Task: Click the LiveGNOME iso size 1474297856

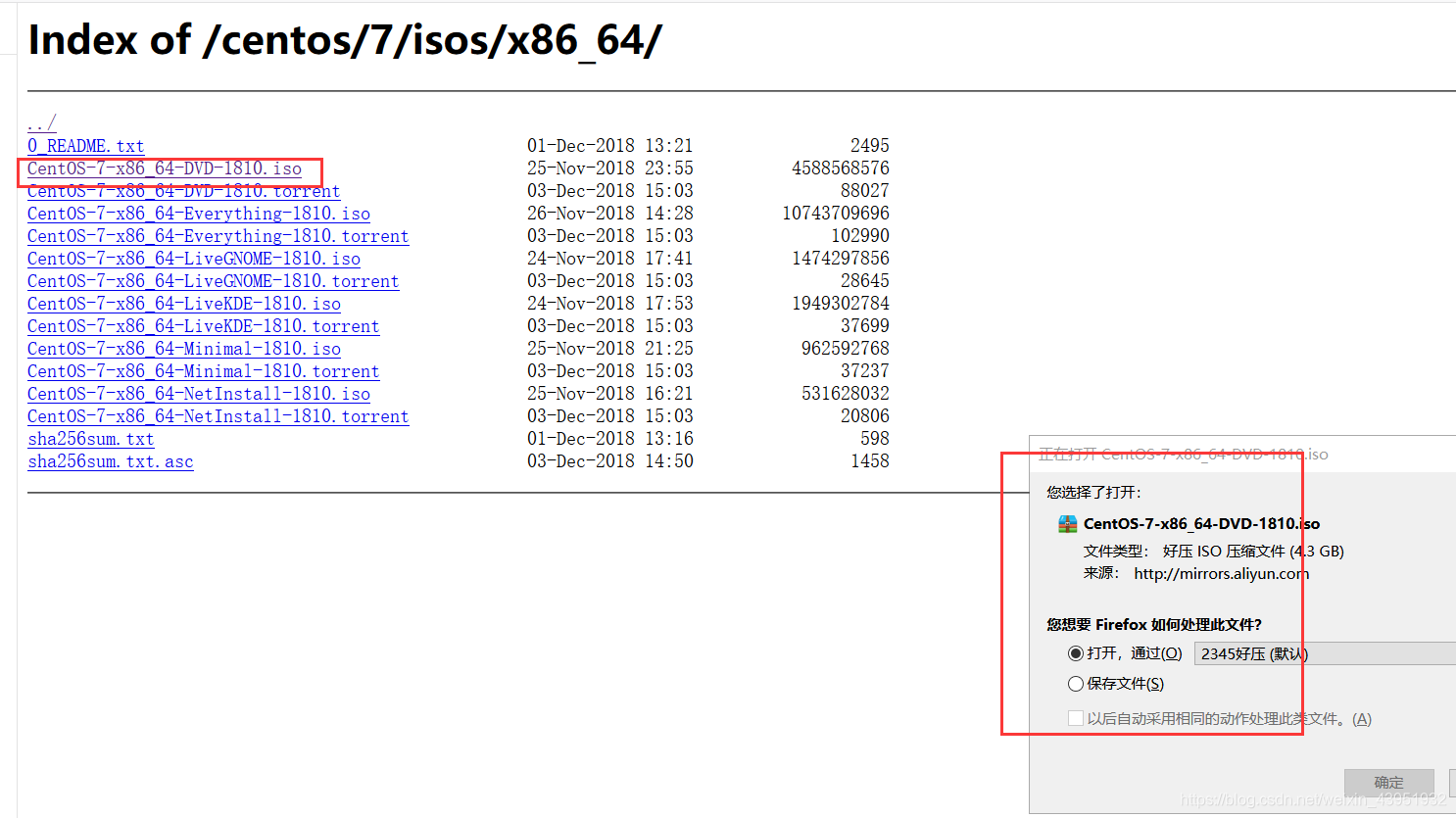Action: (x=841, y=259)
